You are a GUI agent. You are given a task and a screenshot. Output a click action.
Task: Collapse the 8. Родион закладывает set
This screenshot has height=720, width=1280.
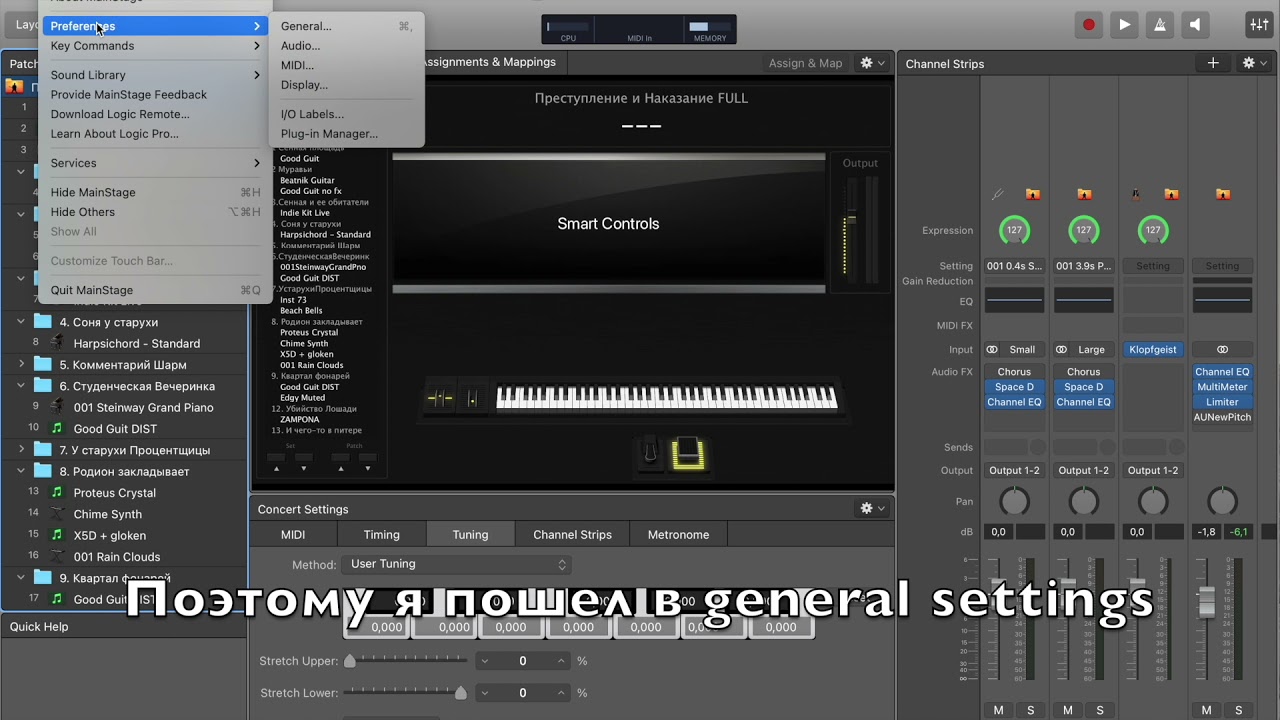coord(20,471)
